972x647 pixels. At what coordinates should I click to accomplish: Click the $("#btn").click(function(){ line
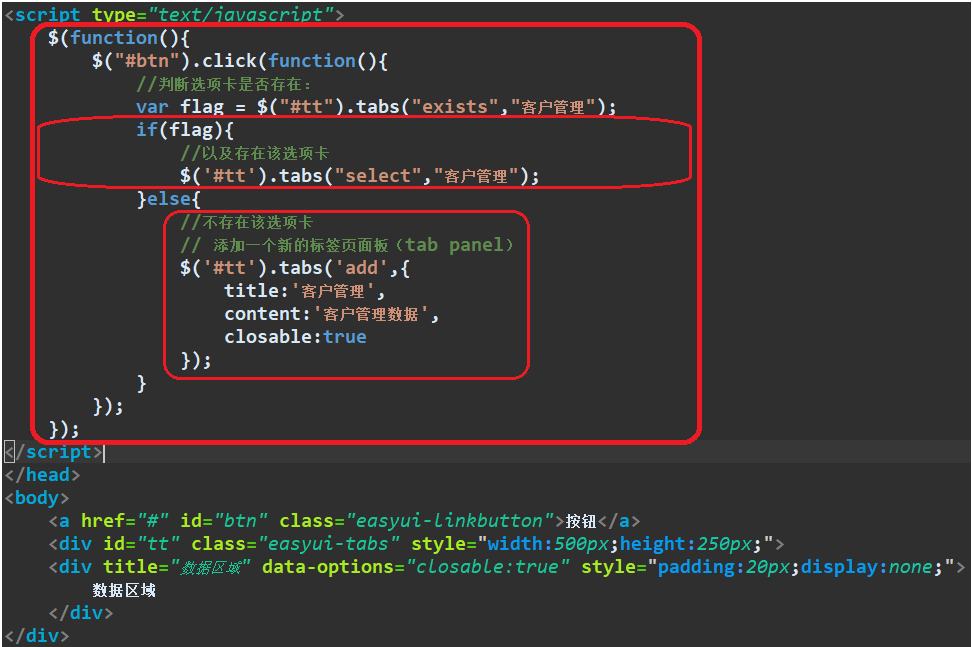(x=240, y=61)
